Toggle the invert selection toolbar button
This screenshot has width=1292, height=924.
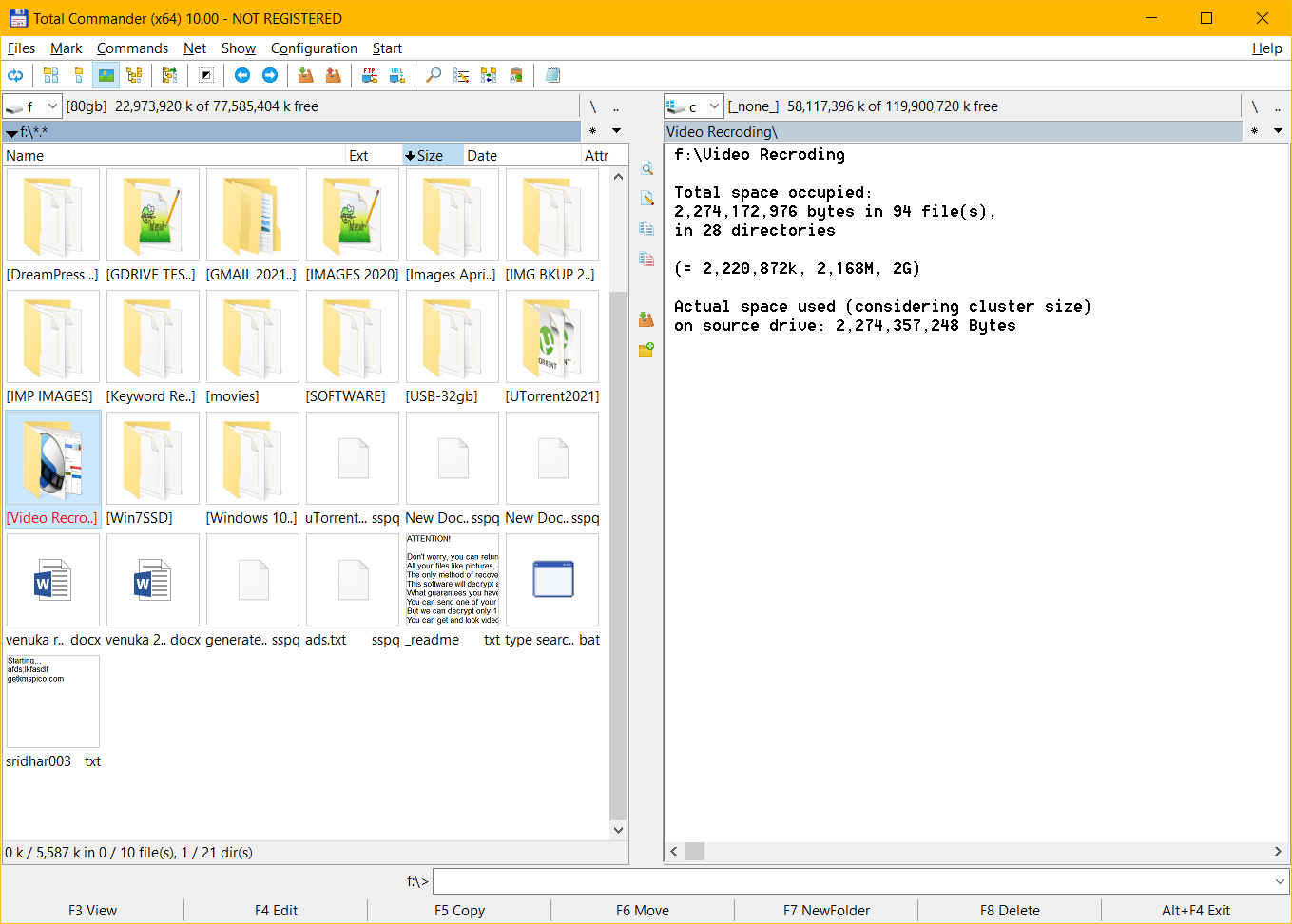206,75
